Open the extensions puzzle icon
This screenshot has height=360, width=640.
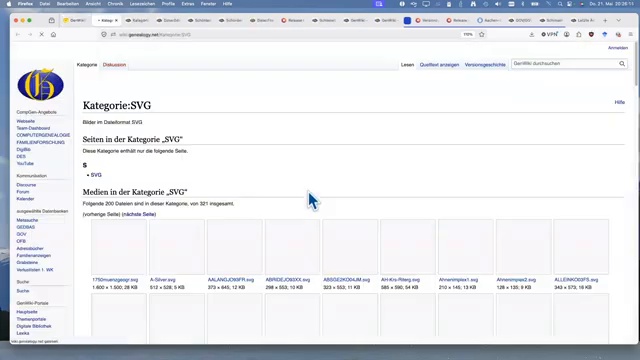[579, 35]
